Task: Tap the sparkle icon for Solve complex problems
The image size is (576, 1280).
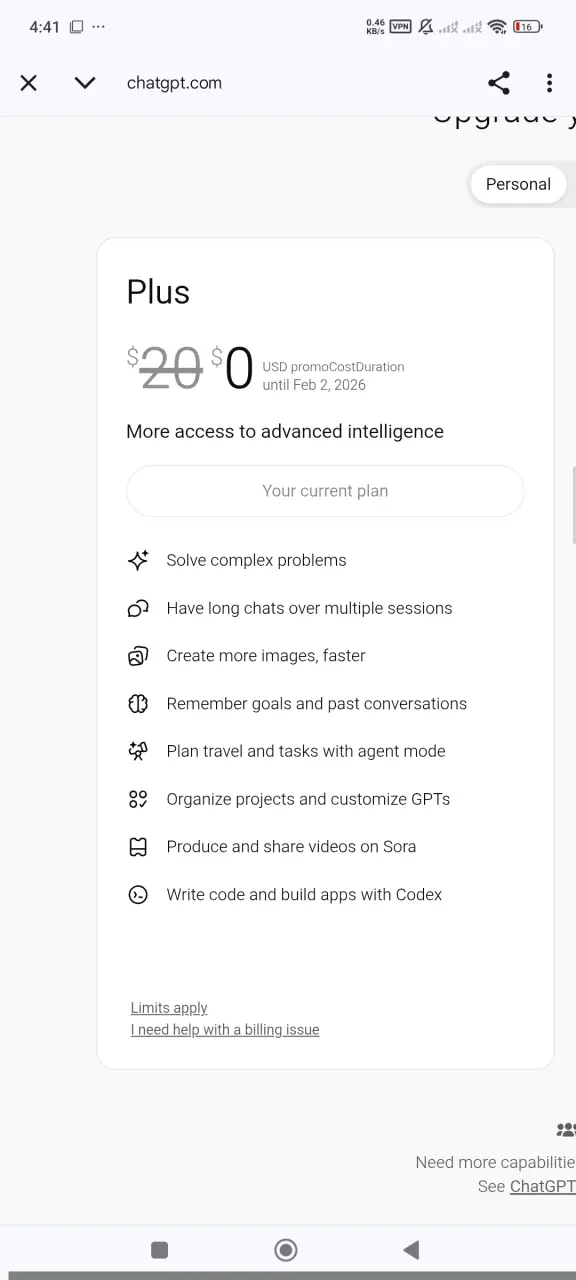Action: (138, 560)
